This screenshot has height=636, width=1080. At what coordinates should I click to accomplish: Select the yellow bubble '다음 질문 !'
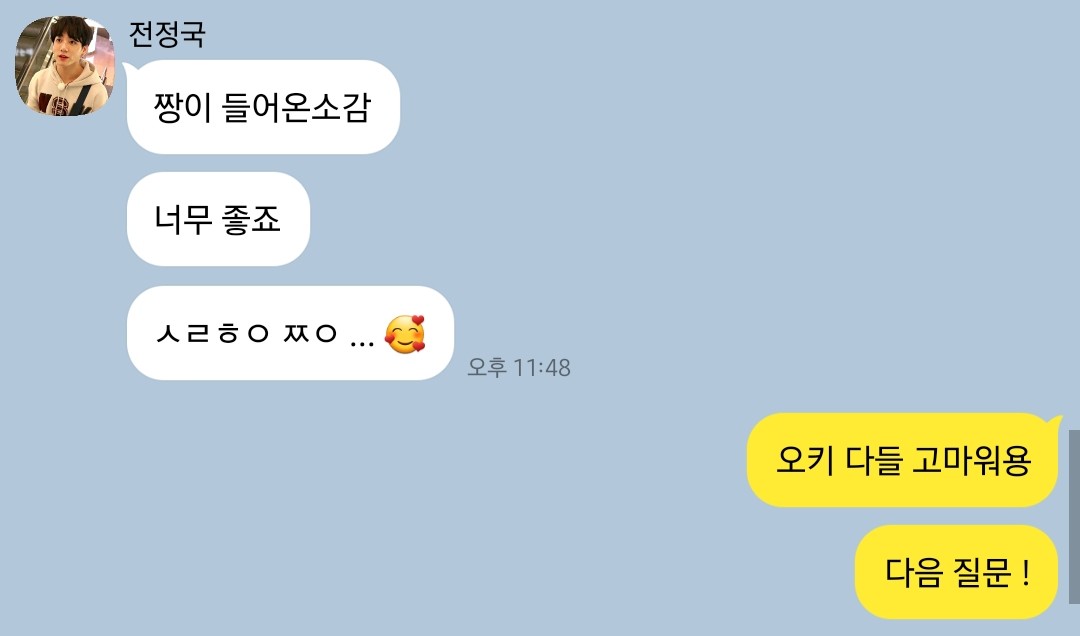(956, 572)
